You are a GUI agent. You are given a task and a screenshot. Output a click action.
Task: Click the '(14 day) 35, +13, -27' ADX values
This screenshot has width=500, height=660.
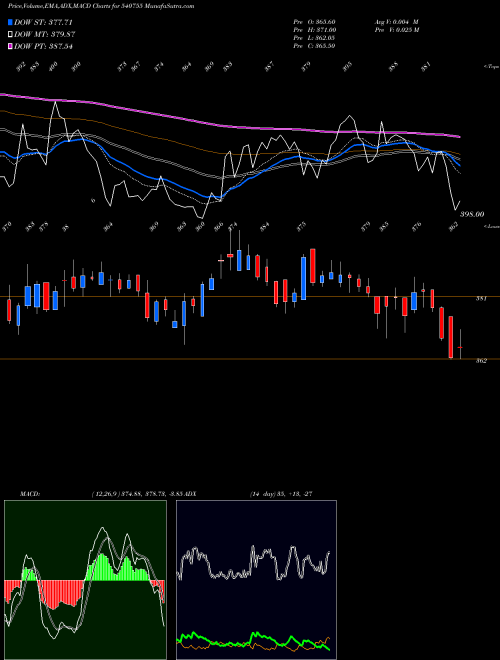[x=281, y=494]
